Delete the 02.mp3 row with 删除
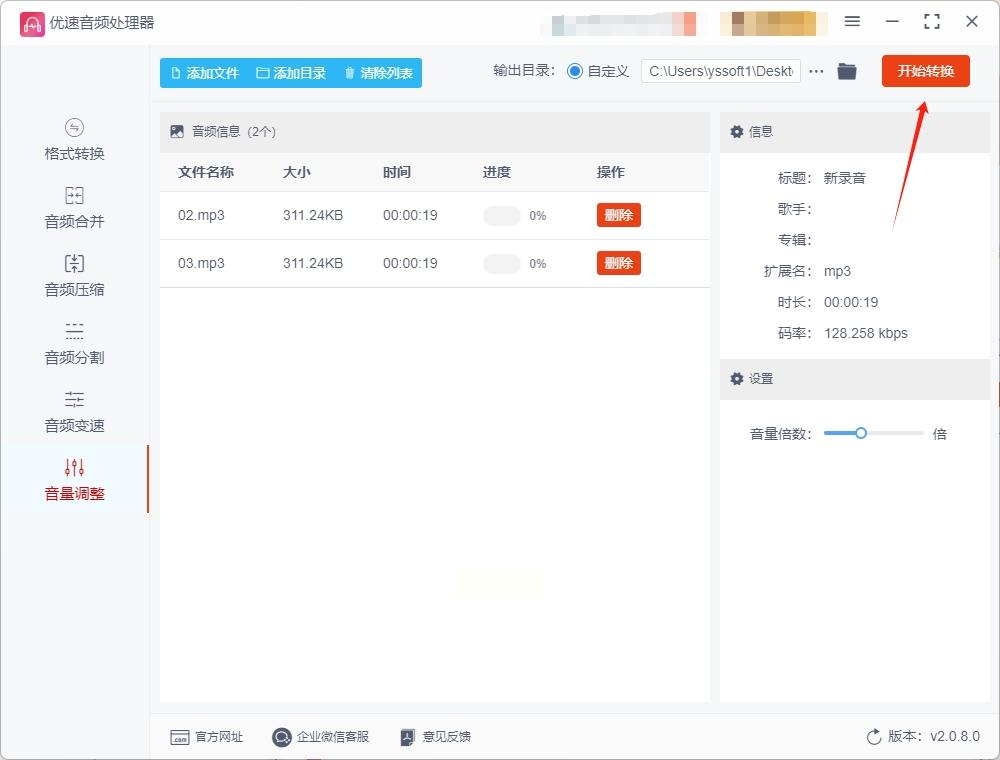The width and height of the screenshot is (1000, 760). 619,215
